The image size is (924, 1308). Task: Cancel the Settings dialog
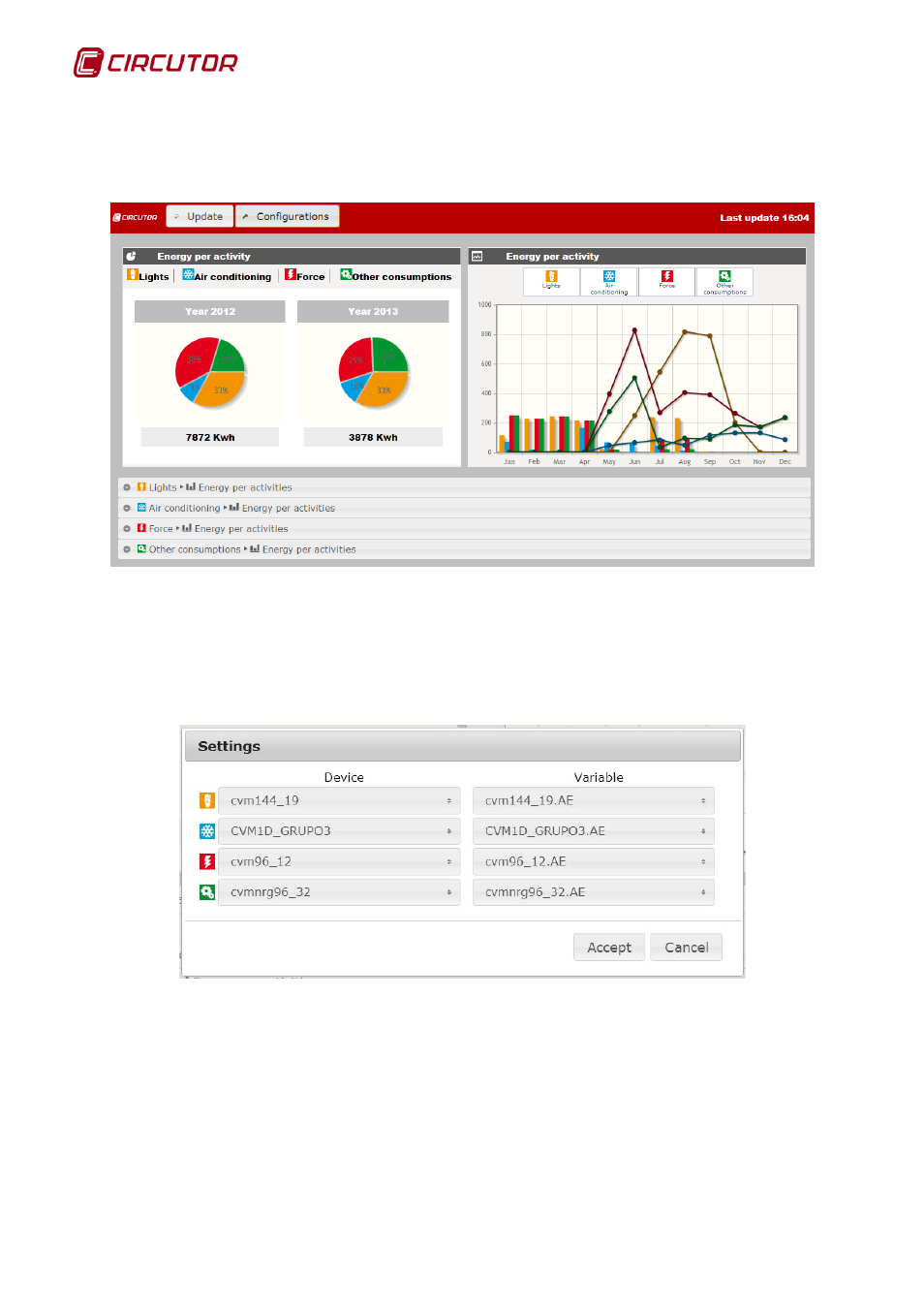pyautogui.click(x=686, y=948)
